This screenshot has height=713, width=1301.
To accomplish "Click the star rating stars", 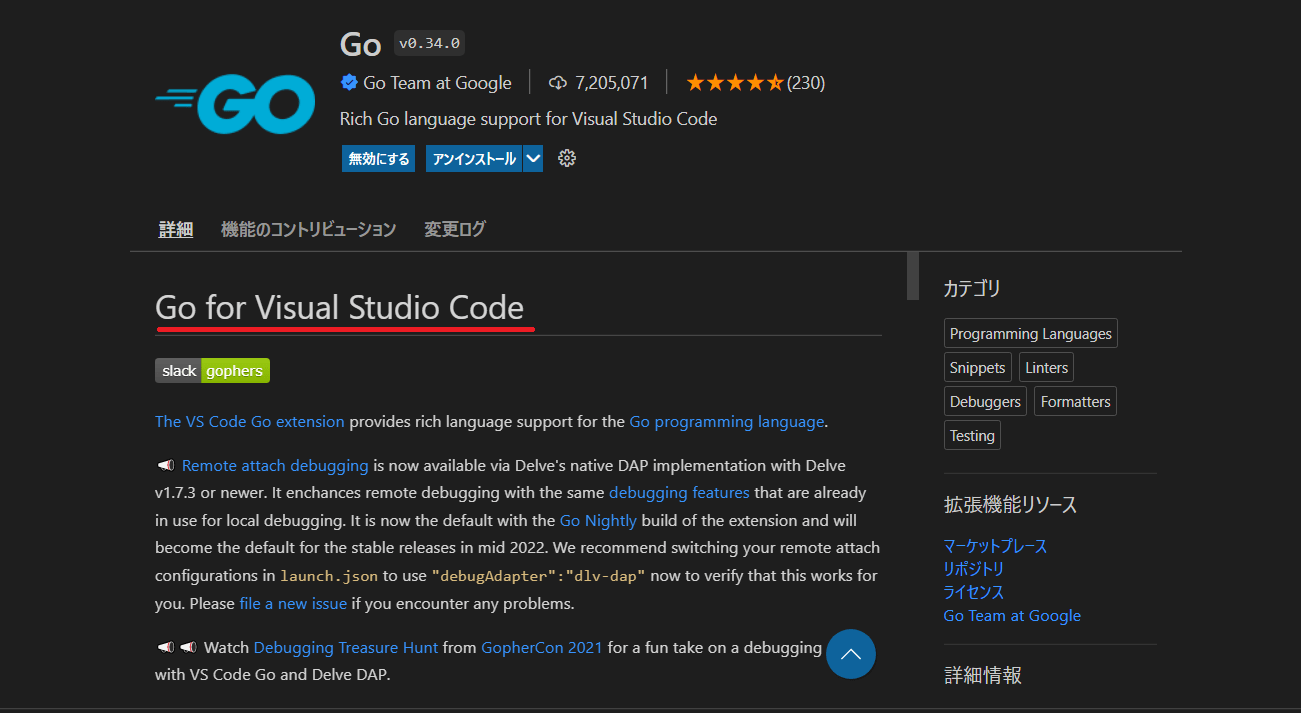I will (x=735, y=83).
